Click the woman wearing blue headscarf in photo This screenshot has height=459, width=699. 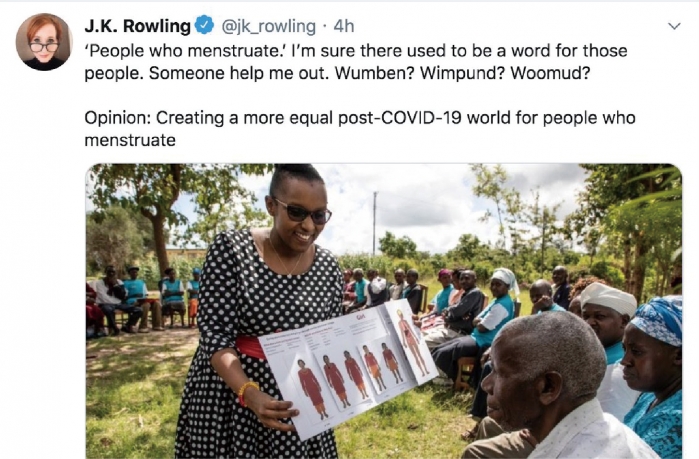tap(653, 374)
